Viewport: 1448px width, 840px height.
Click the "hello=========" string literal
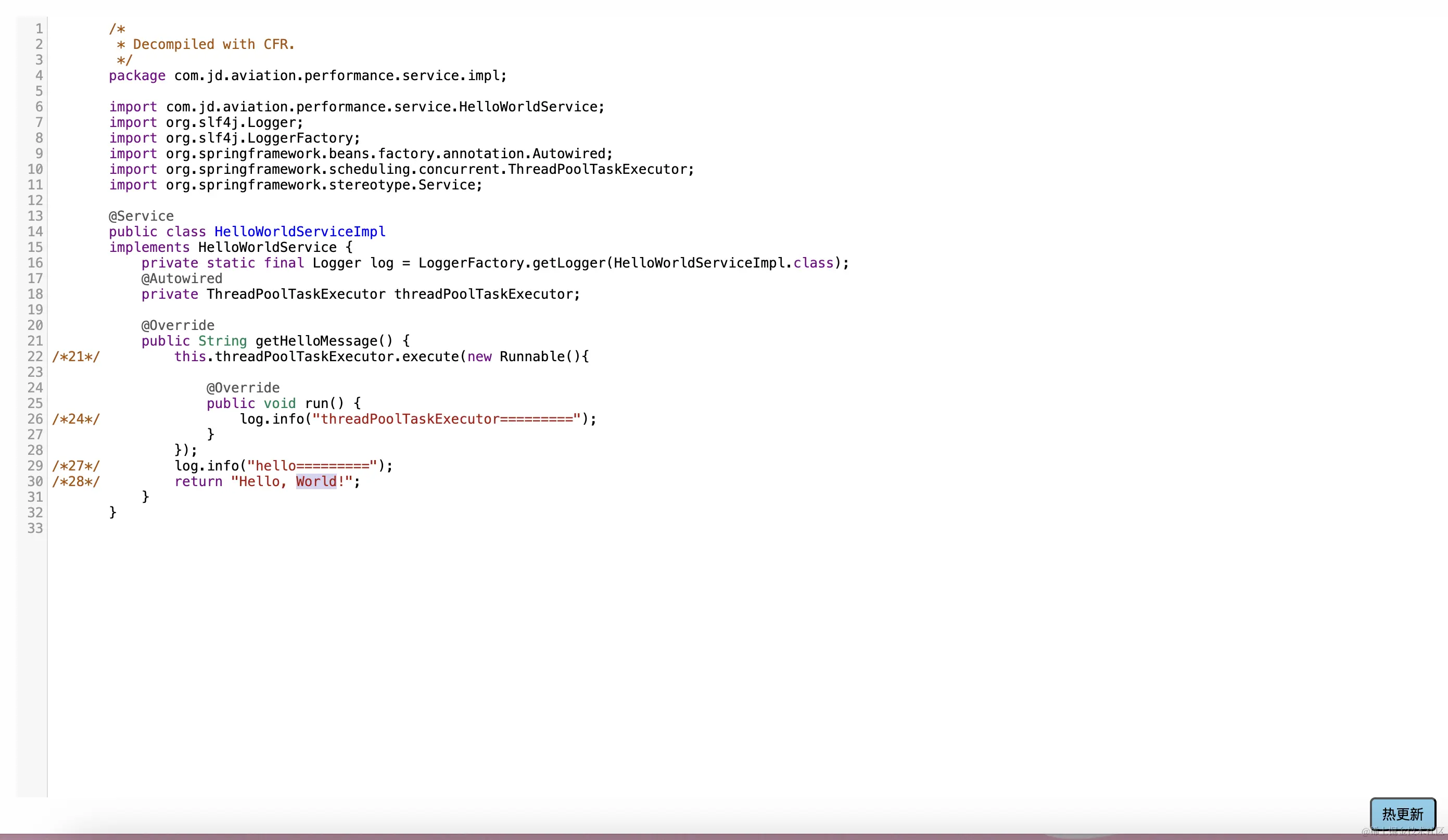click(x=311, y=466)
